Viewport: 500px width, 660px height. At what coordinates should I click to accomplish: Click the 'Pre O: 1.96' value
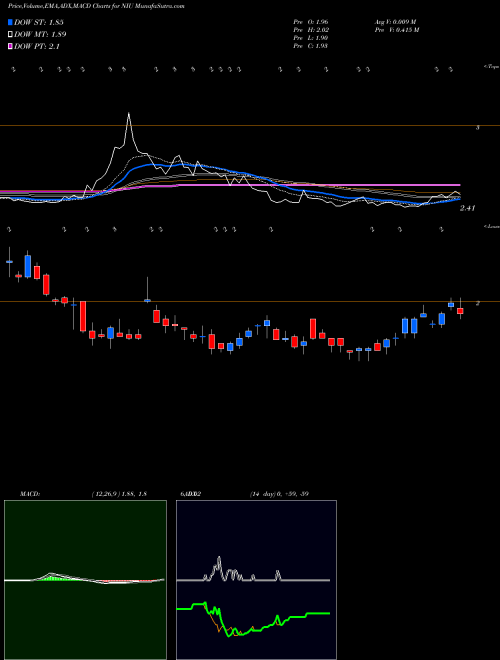coord(311,22)
